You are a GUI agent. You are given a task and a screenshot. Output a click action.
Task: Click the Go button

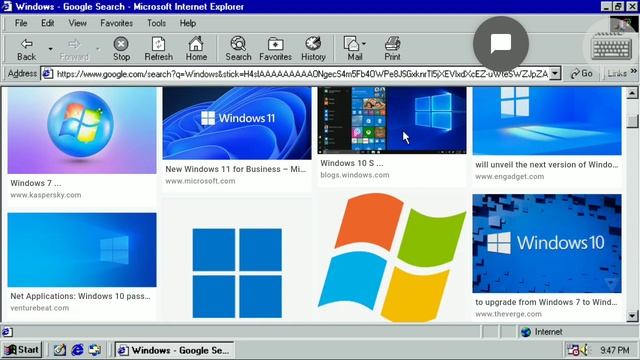[582, 73]
